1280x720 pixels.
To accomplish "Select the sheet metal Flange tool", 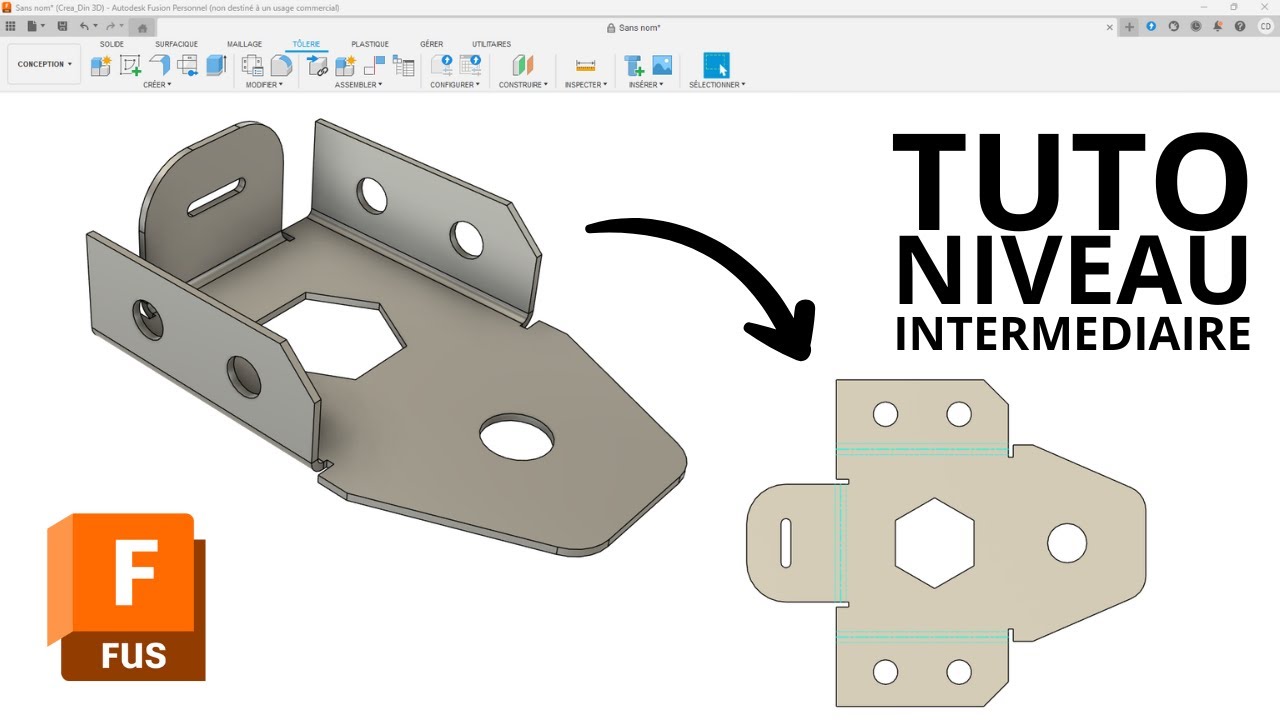I will pyautogui.click(x=159, y=66).
